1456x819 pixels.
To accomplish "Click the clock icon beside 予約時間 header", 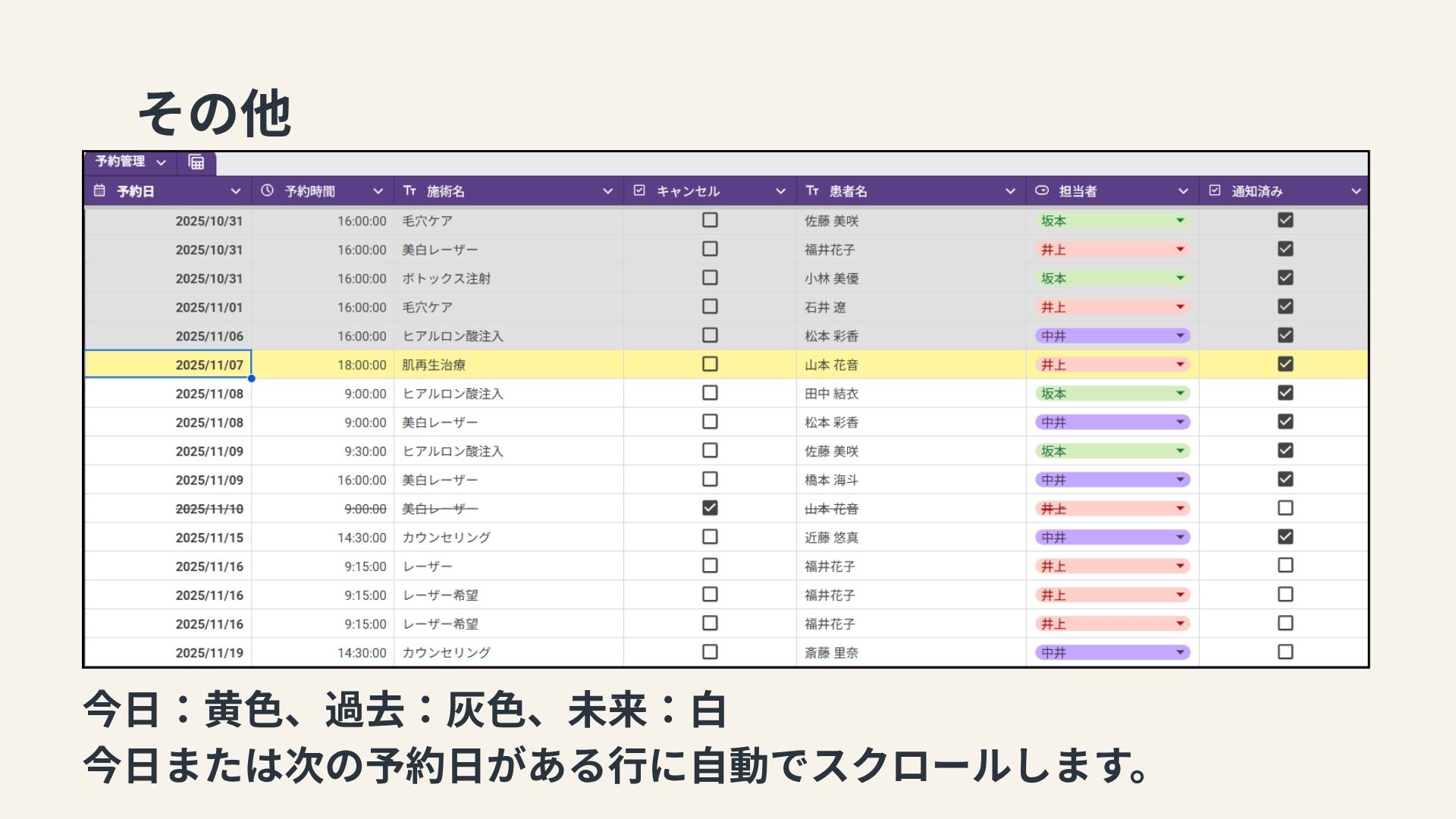I will 267,190.
